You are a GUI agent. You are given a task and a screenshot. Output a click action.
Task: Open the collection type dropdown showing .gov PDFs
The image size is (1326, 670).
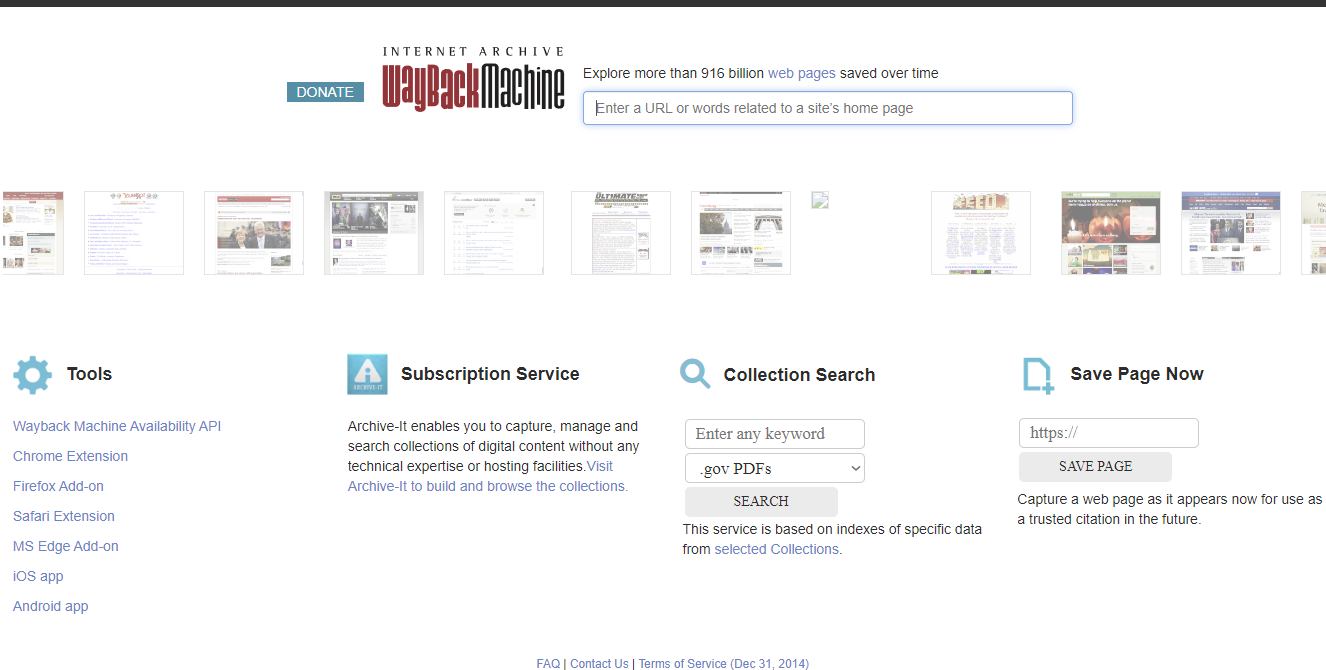(775, 468)
